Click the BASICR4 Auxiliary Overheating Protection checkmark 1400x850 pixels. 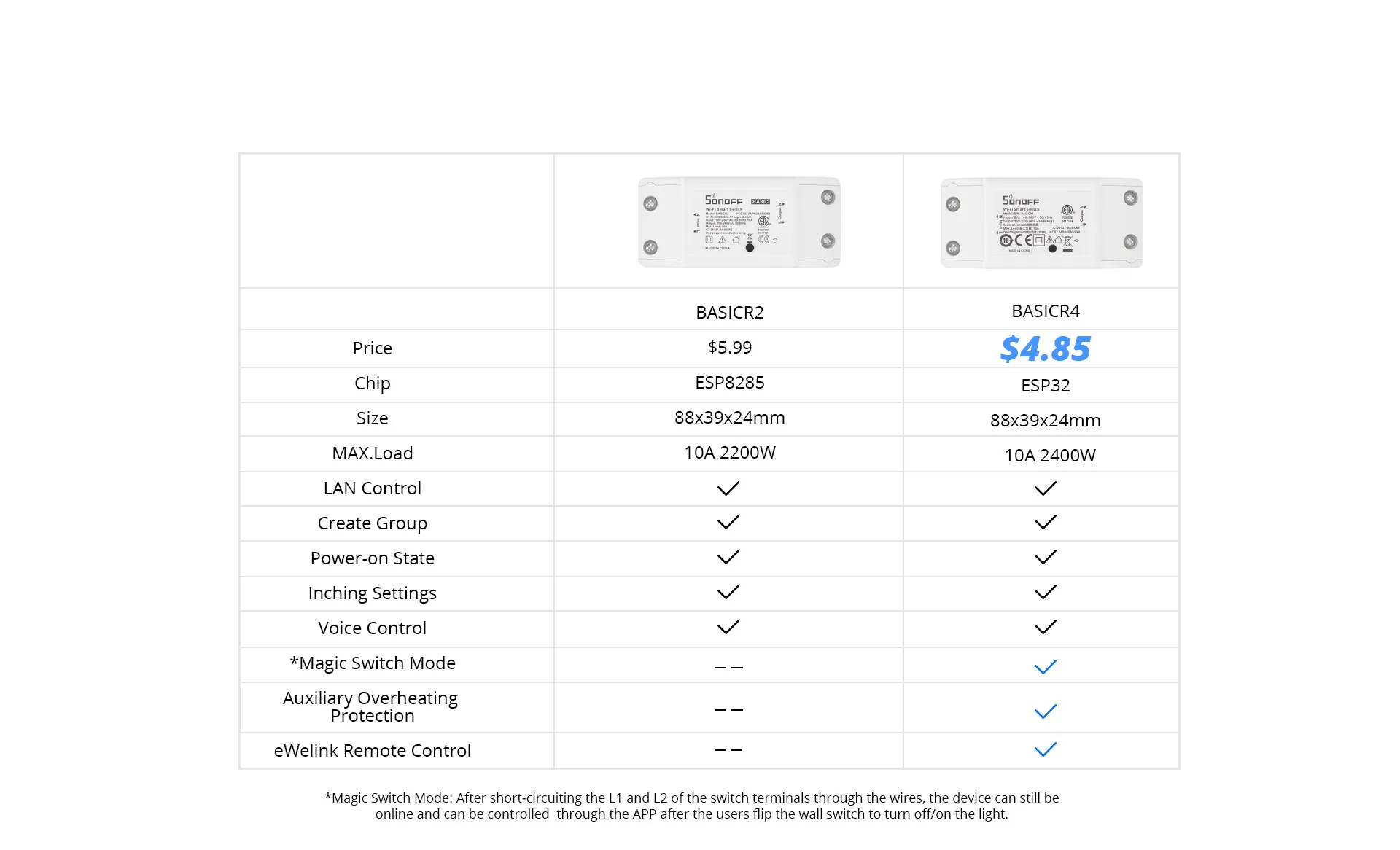[x=1045, y=711]
